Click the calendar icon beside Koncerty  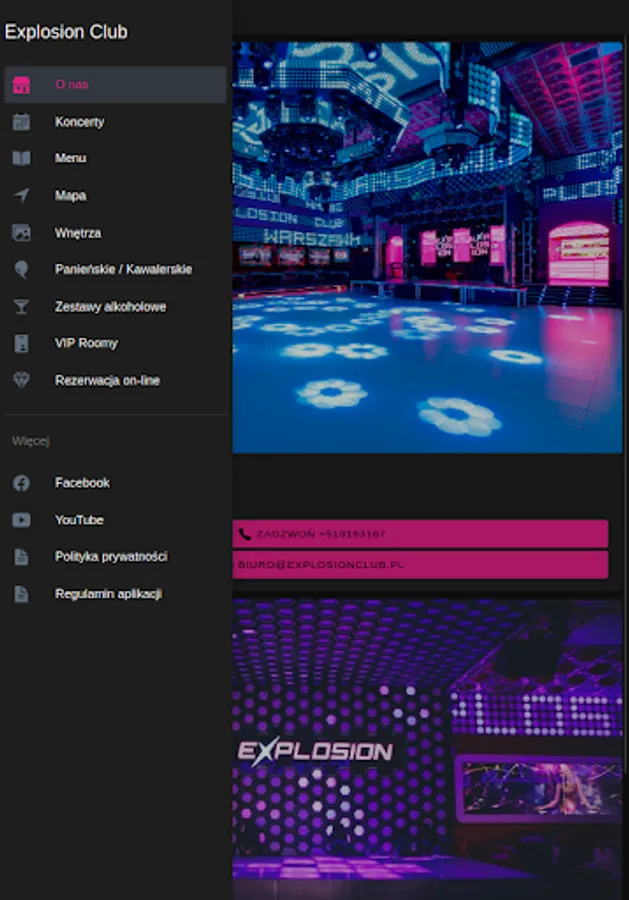tap(21, 122)
